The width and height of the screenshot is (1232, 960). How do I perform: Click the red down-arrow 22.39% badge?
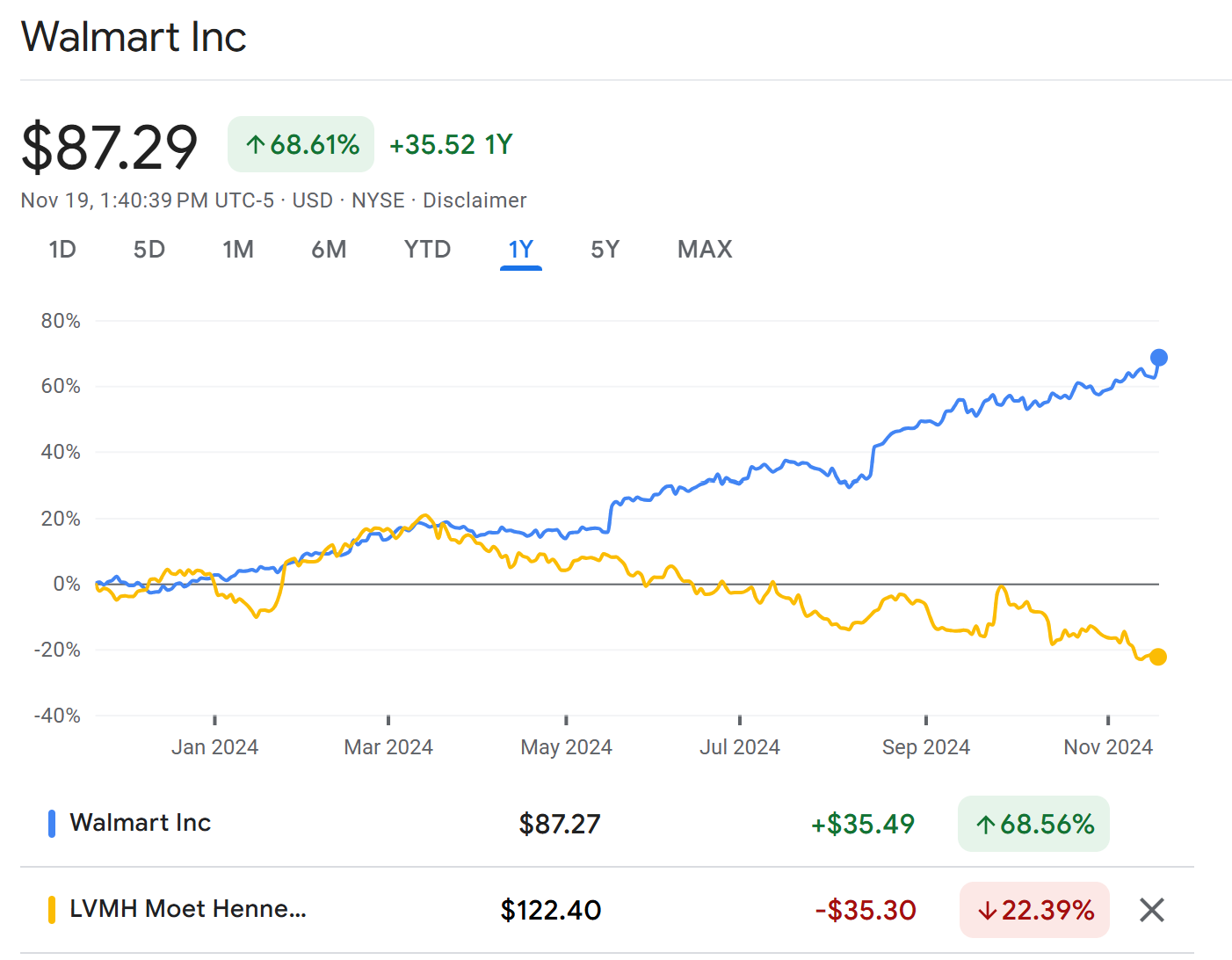tap(1034, 910)
